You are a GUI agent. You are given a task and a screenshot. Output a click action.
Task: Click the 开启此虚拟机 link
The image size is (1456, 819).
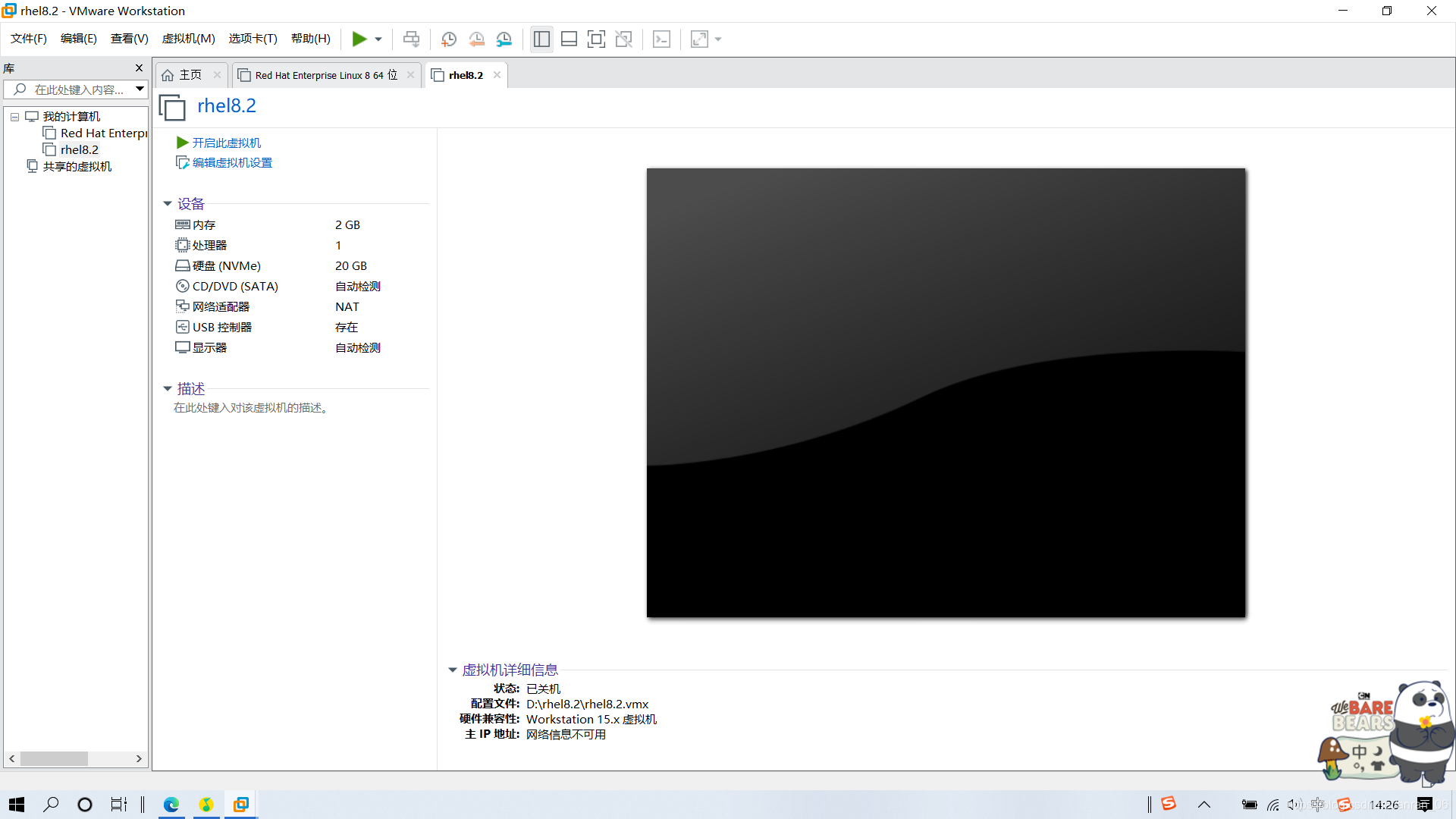(x=226, y=143)
